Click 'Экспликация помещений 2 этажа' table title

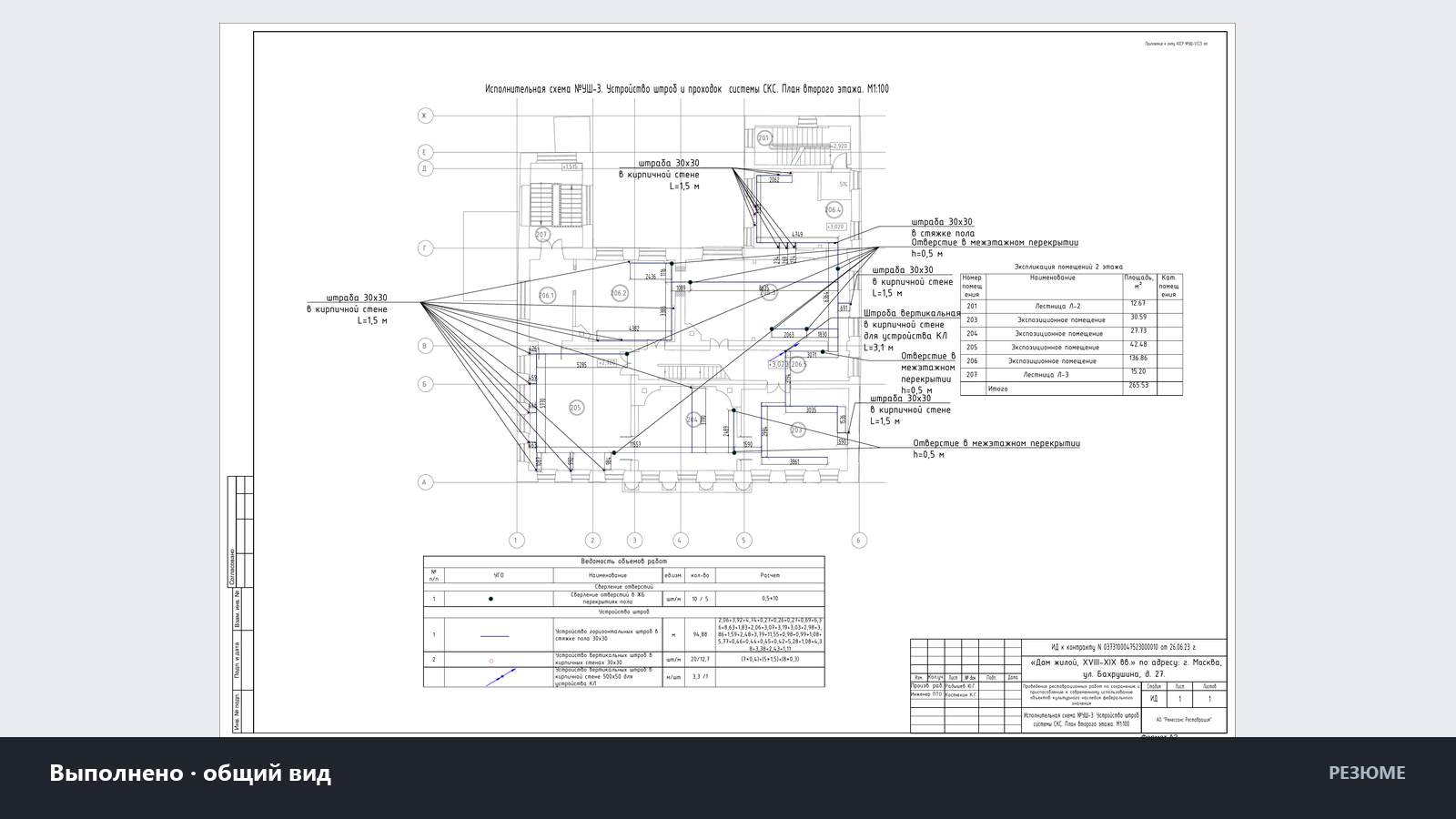[1068, 267]
